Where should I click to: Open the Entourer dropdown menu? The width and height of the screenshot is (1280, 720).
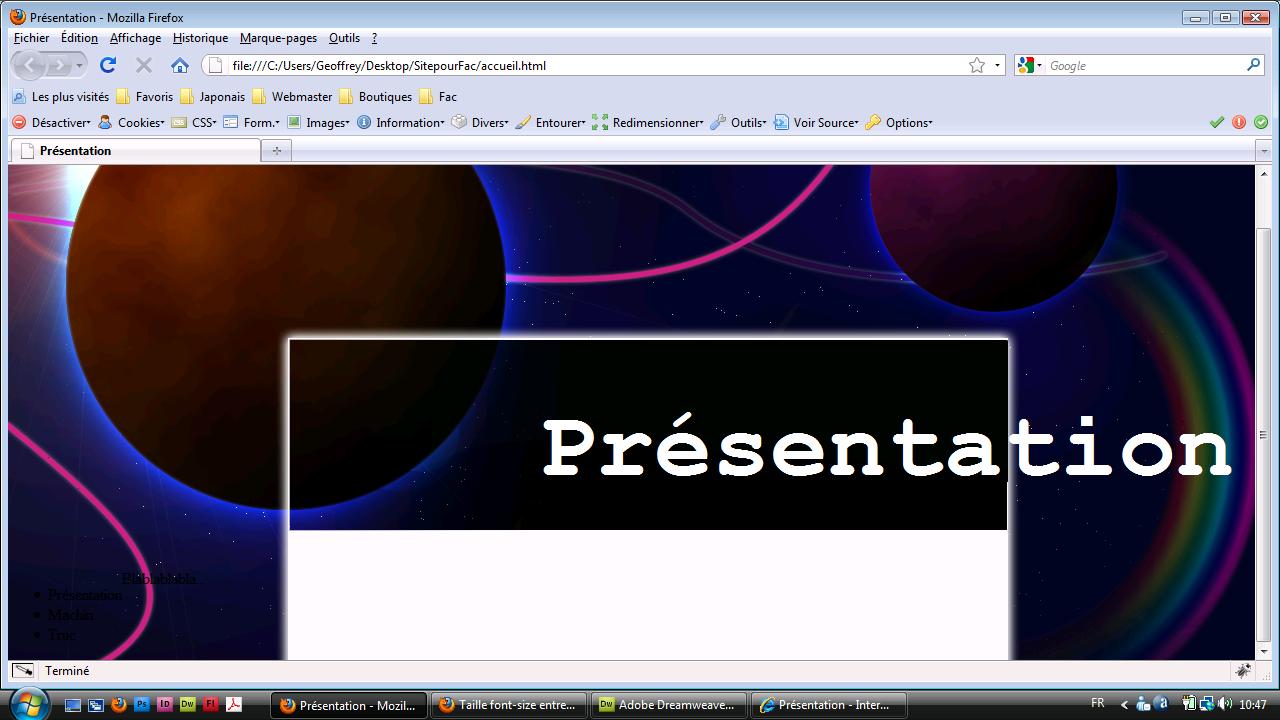point(550,122)
